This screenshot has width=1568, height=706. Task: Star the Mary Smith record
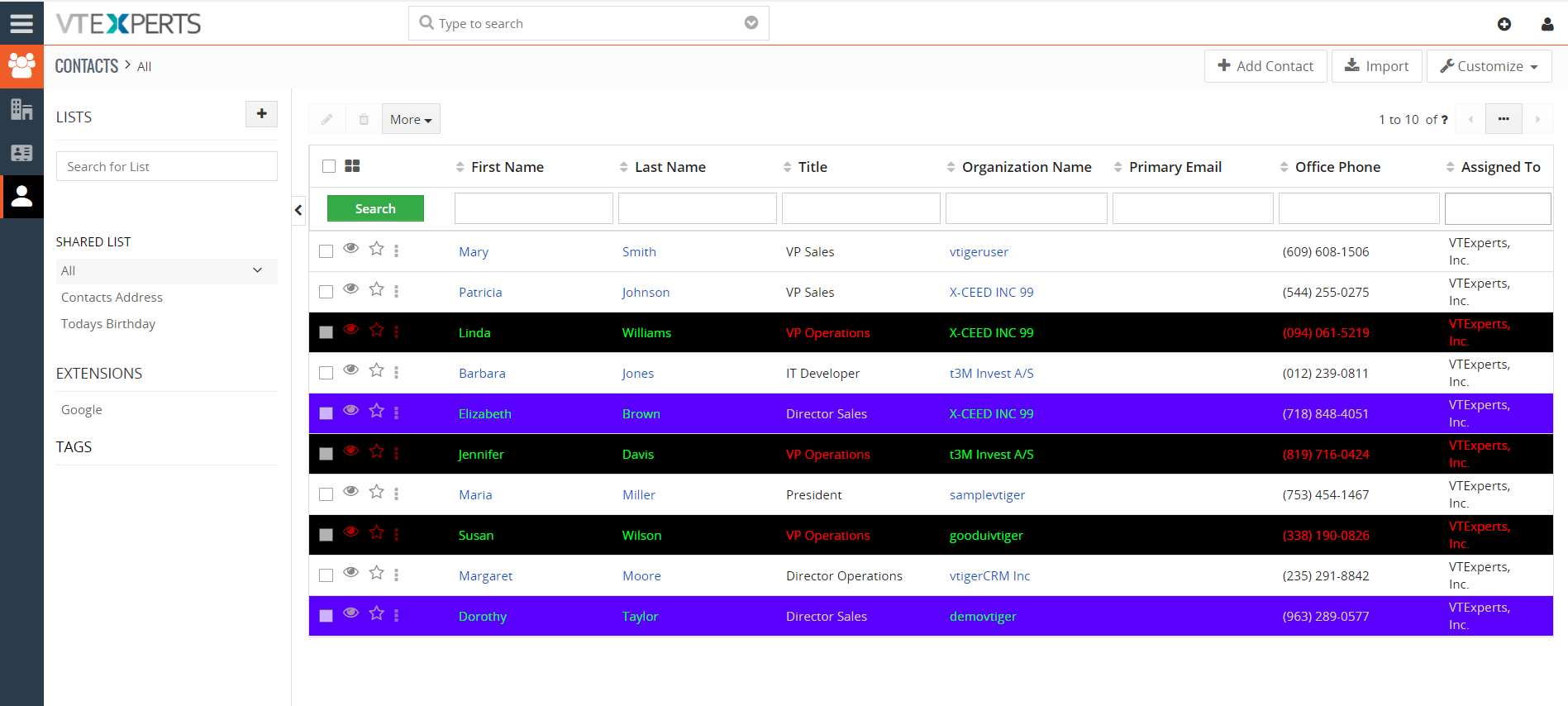click(x=377, y=249)
